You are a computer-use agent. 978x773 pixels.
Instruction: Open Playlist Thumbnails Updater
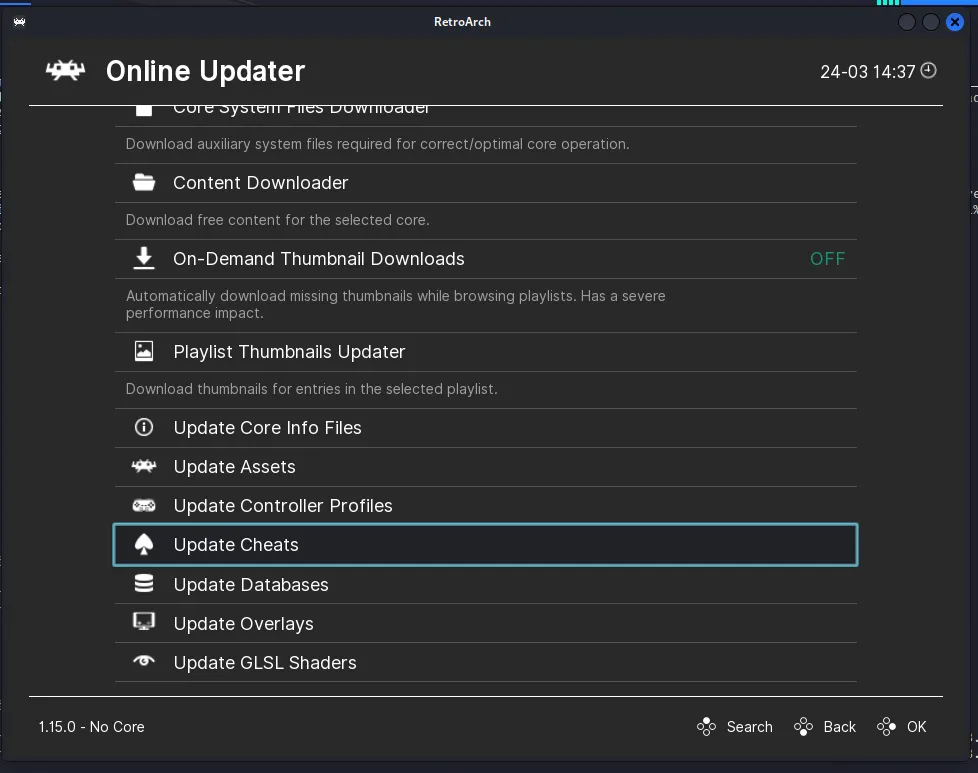tap(289, 352)
